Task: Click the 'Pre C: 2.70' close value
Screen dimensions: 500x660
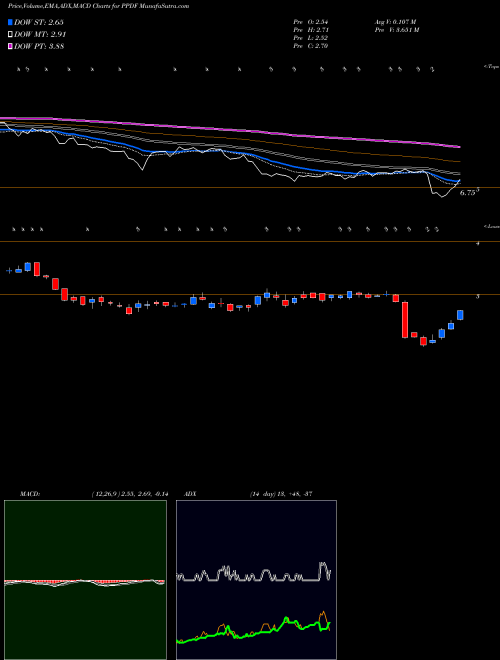Action: coord(311,46)
